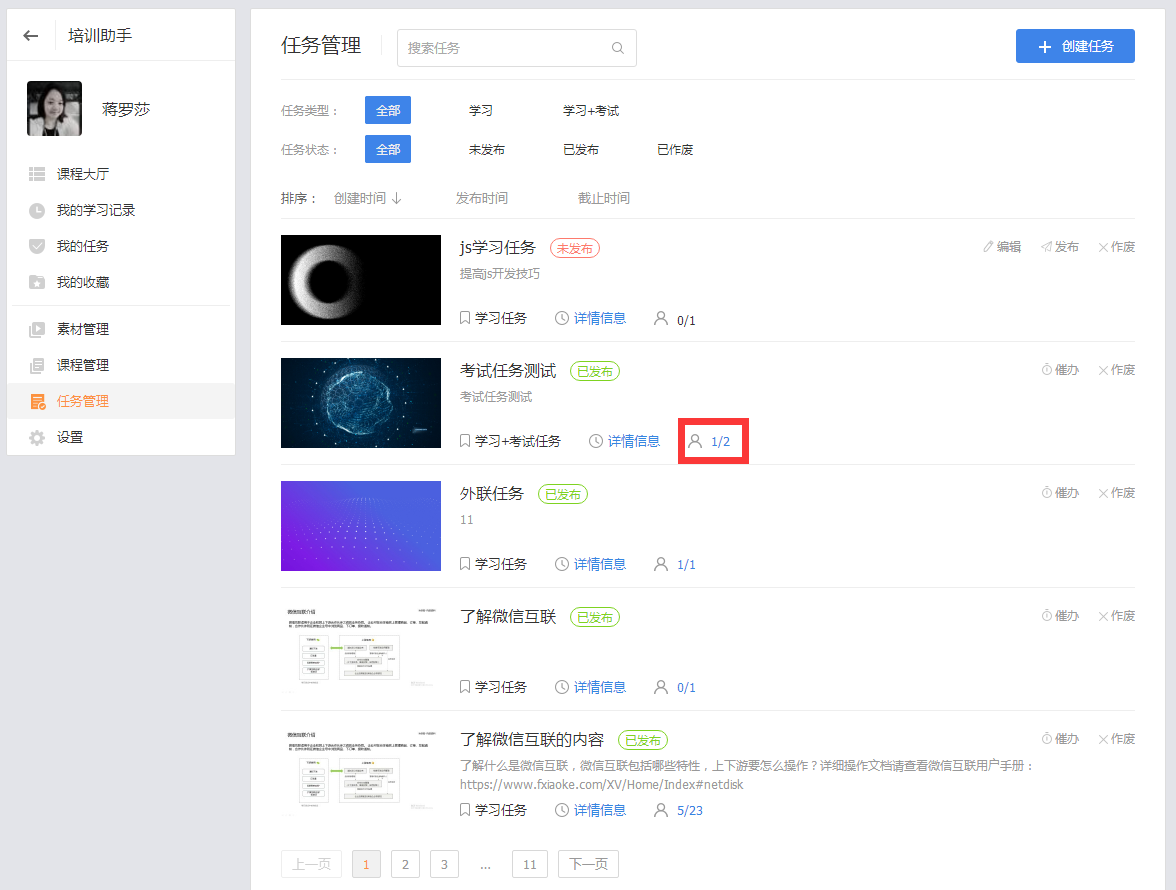Click bookmark icon beside 学习+考试任务

click(x=465, y=441)
